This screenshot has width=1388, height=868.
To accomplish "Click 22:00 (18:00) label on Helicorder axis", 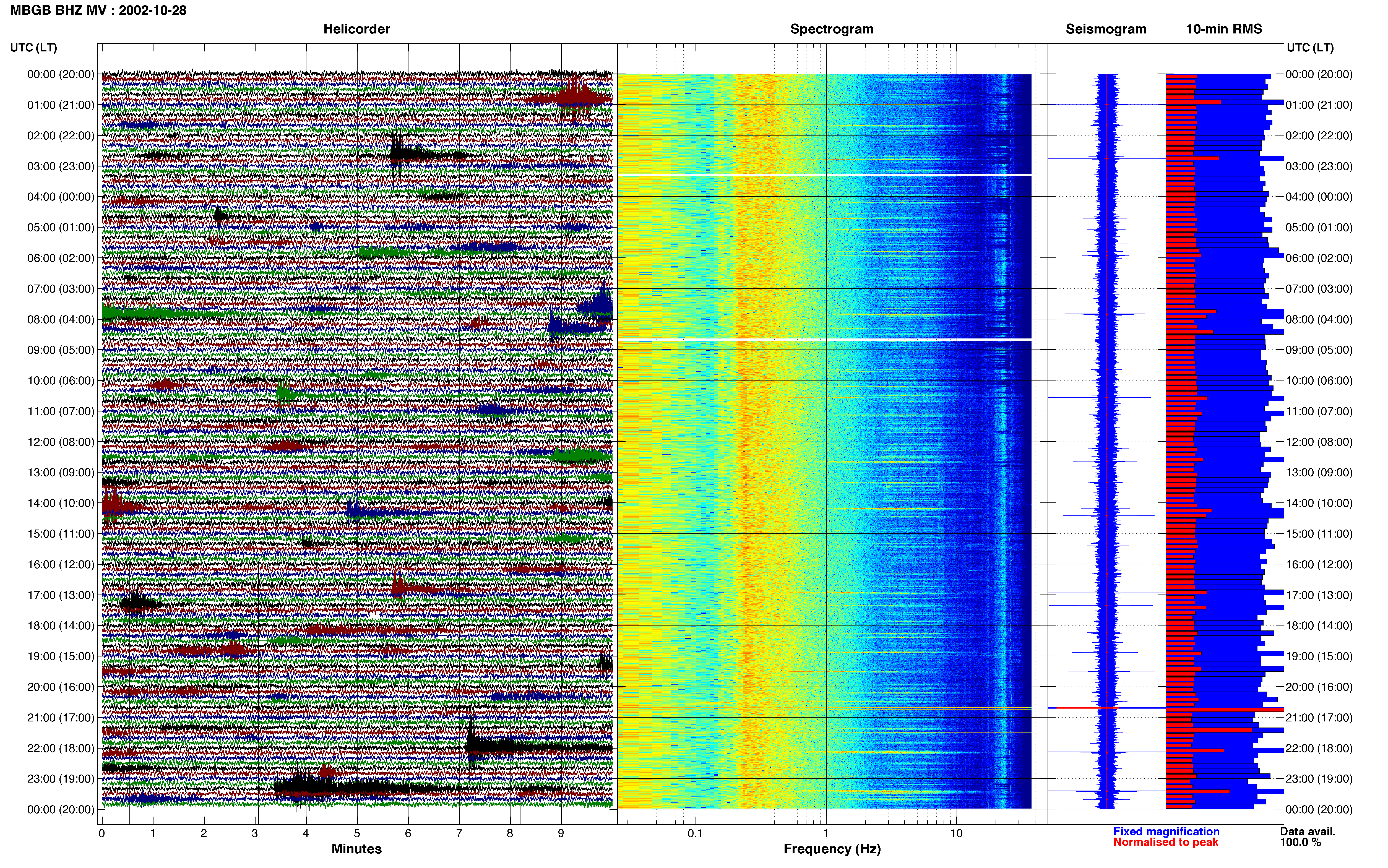I will 60,749.
